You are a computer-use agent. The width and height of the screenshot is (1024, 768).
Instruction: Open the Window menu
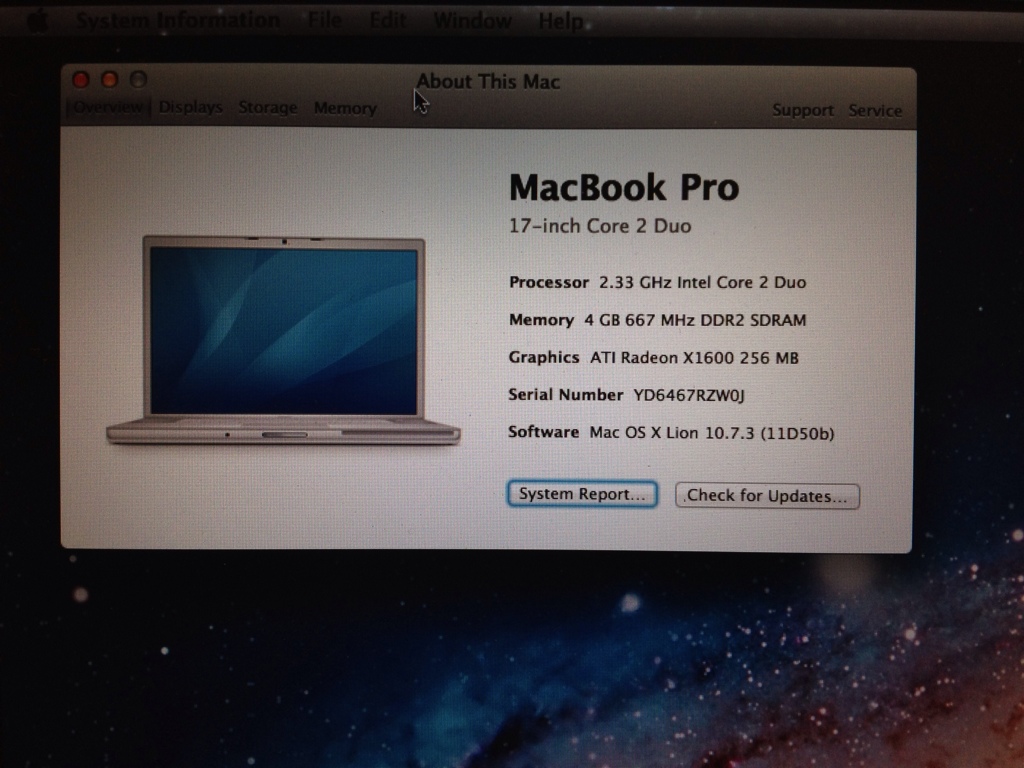[x=473, y=21]
